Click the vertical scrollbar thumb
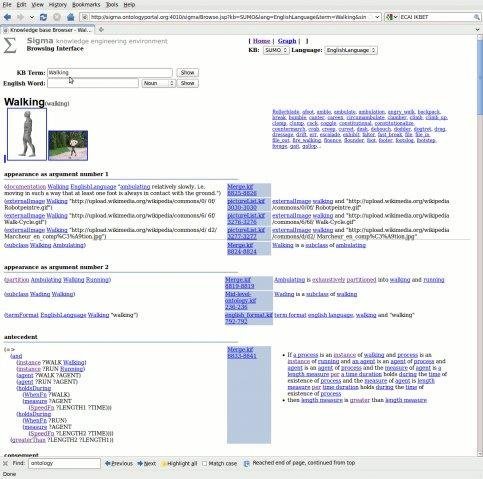483x479 pixels. 480,78
